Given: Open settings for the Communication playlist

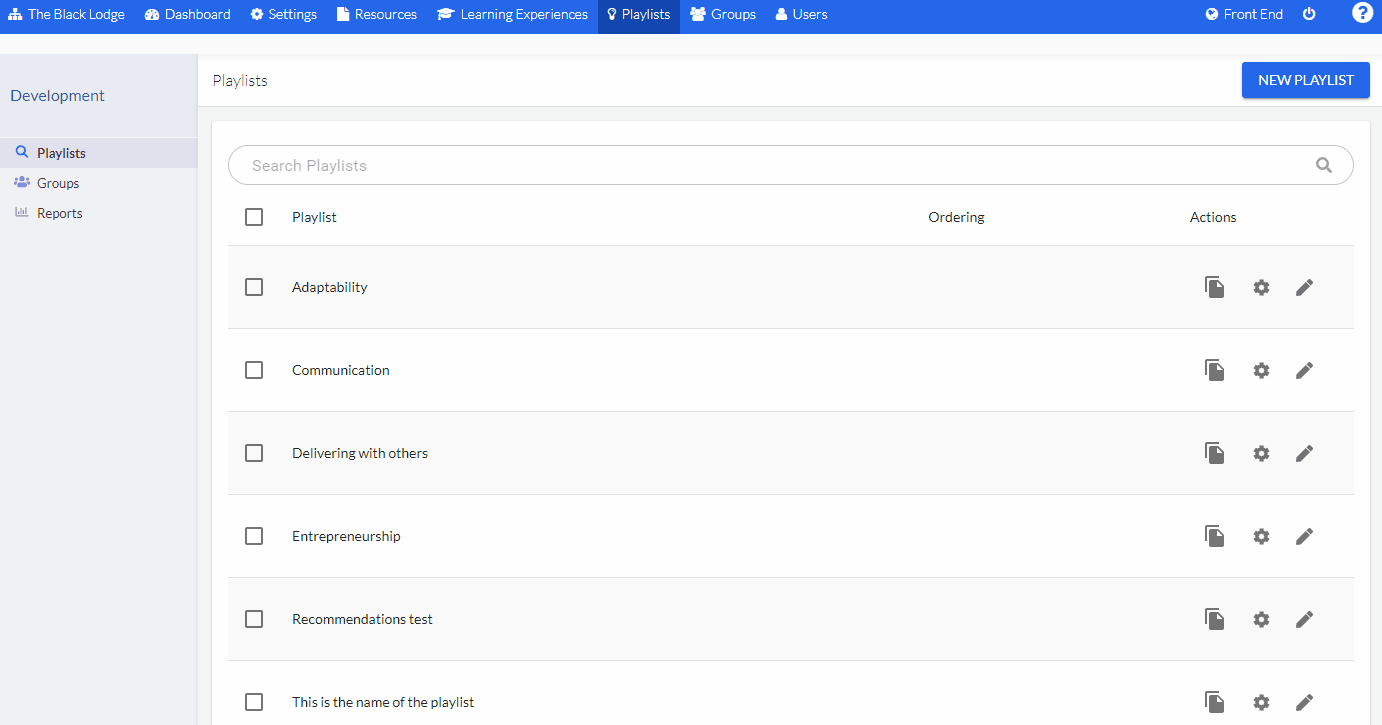Looking at the screenshot, I should point(1261,370).
